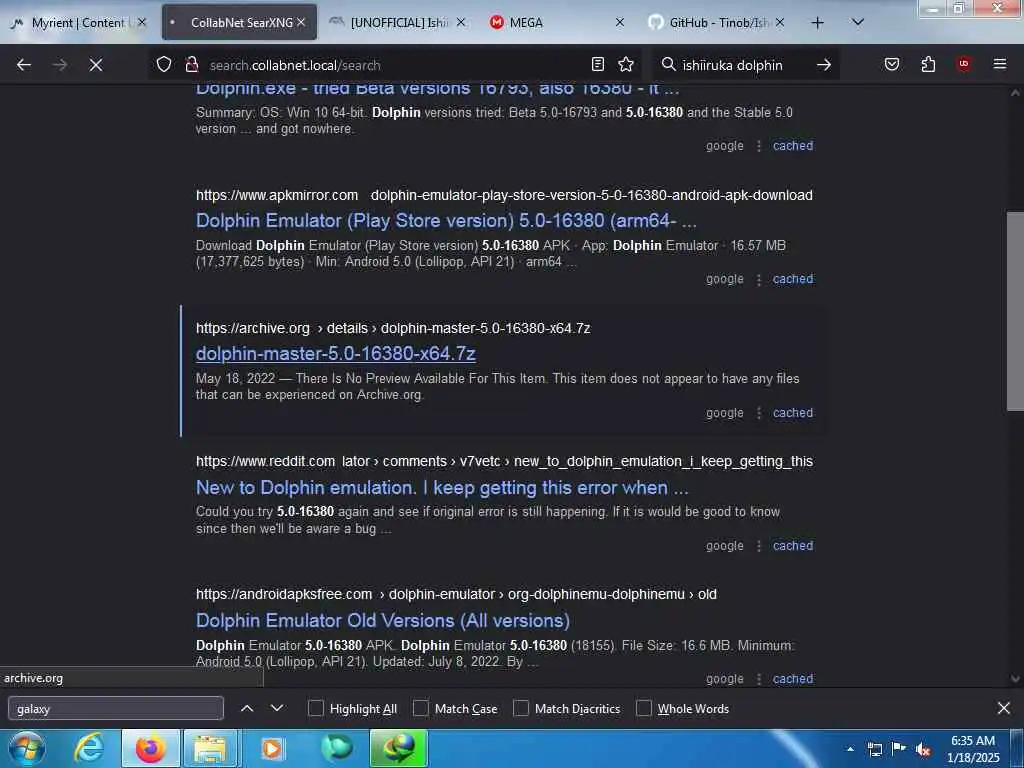Launch Internet Explorer from taskbar
The image size is (1024, 768).
(x=89, y=748)
